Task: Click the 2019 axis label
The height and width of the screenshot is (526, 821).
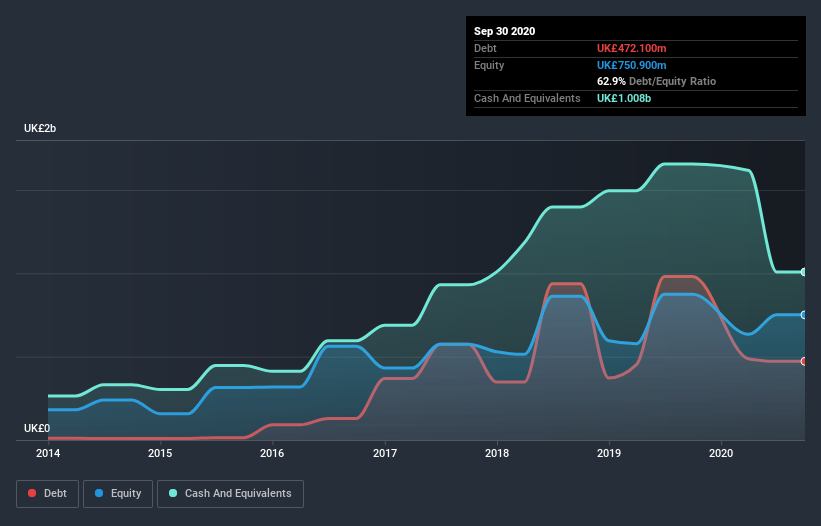Action: (x=609, y=453)
